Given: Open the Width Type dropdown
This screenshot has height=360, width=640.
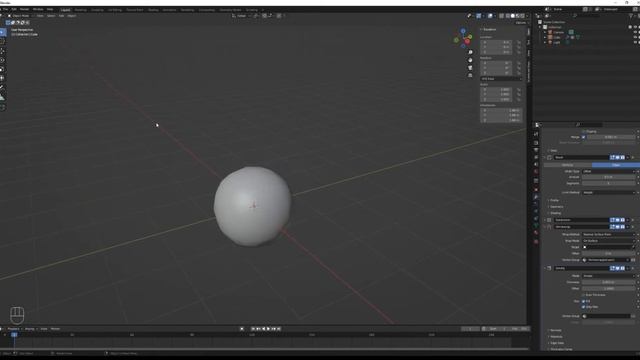Looking at the screenshot, I should click(x=609, y=171).
